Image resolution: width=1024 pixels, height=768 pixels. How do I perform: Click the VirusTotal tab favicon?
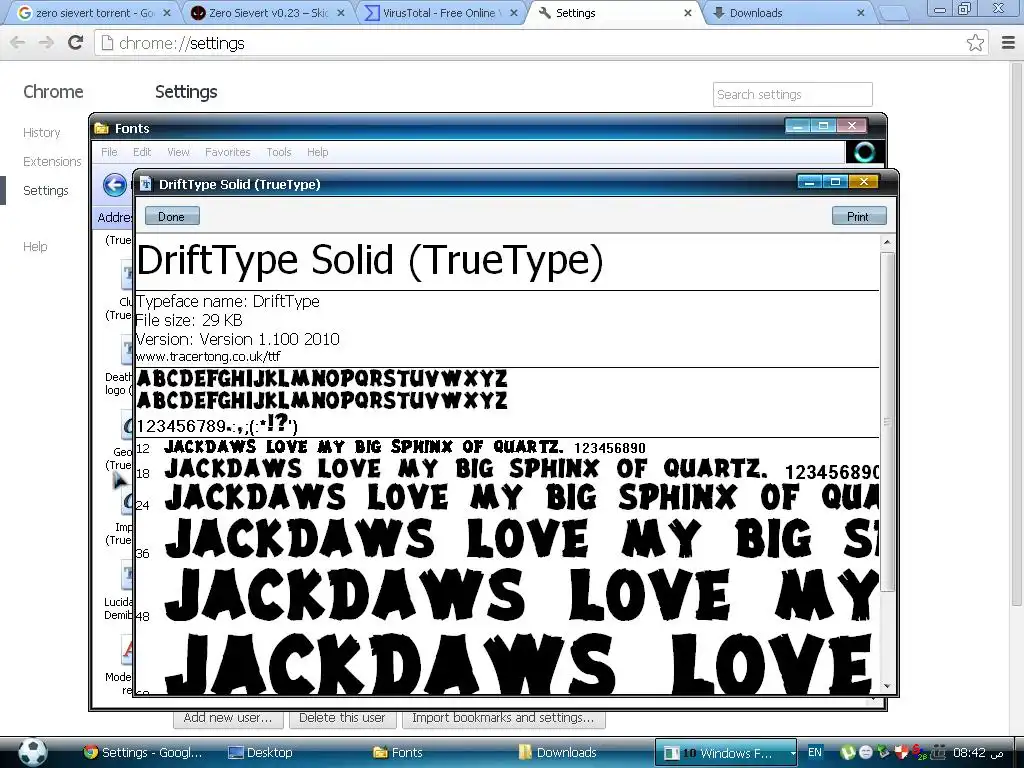pyautogui.click(x=372, y=13)
